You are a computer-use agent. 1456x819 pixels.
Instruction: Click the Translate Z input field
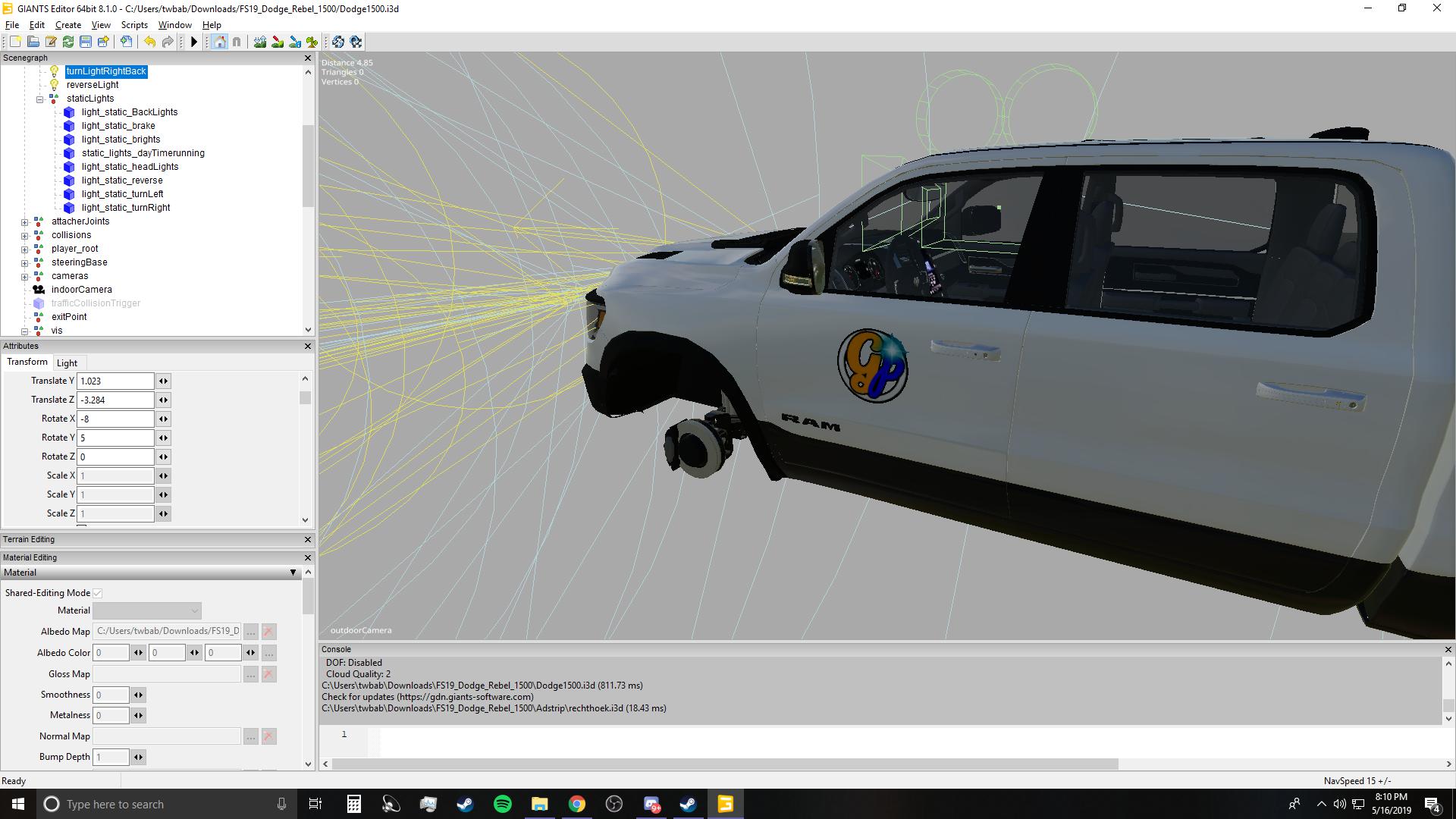click(x=115, y=400)
